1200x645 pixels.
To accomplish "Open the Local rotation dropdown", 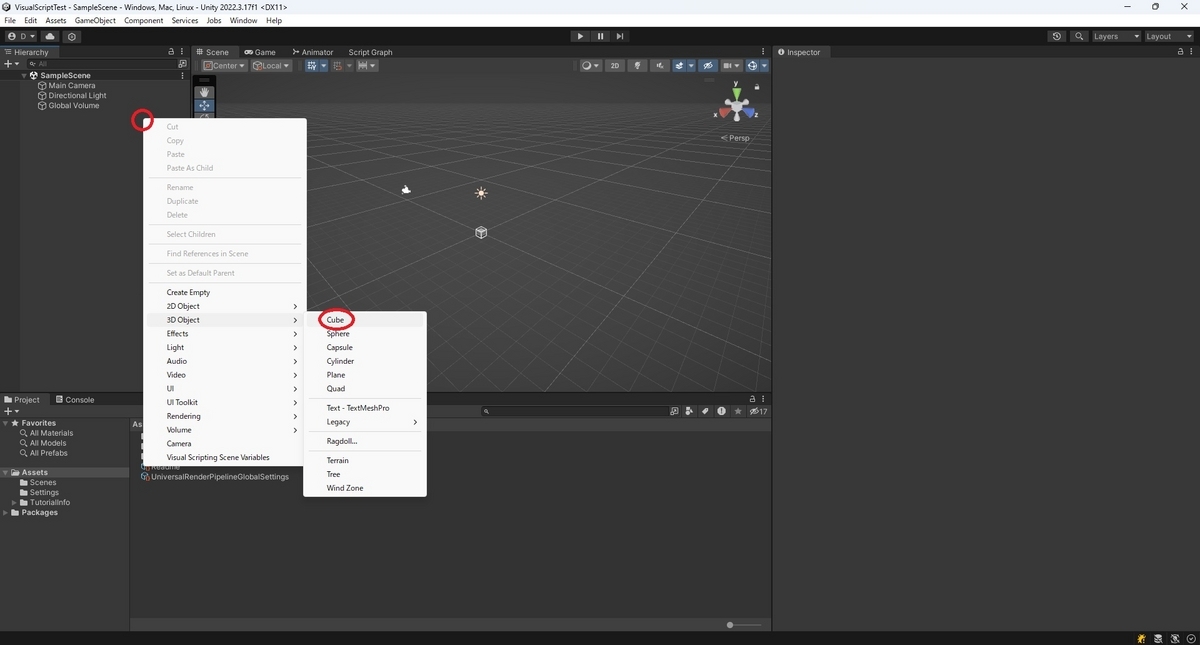I will point(271,66).
